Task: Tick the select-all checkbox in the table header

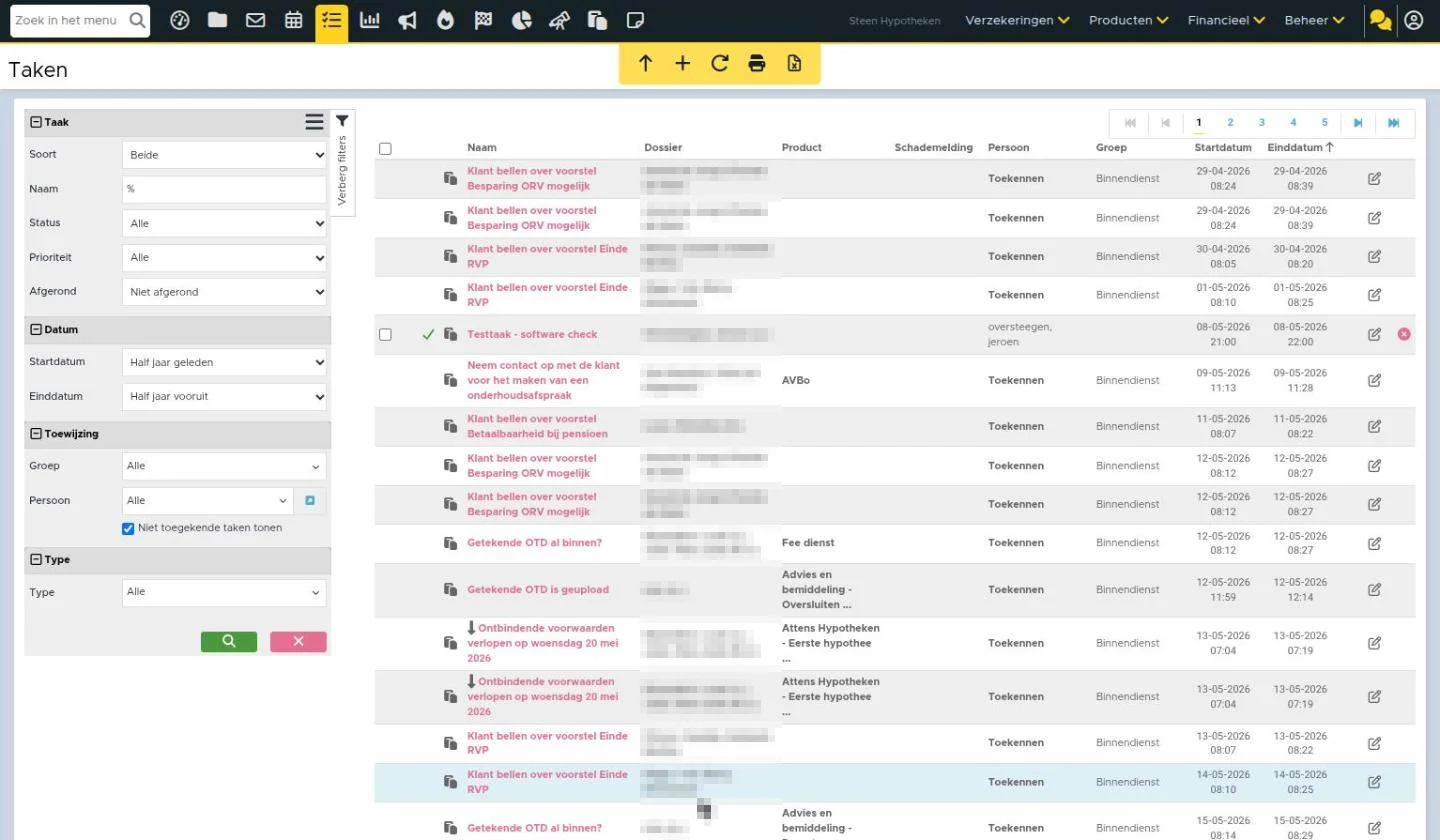Action: (x=385, y=148)
